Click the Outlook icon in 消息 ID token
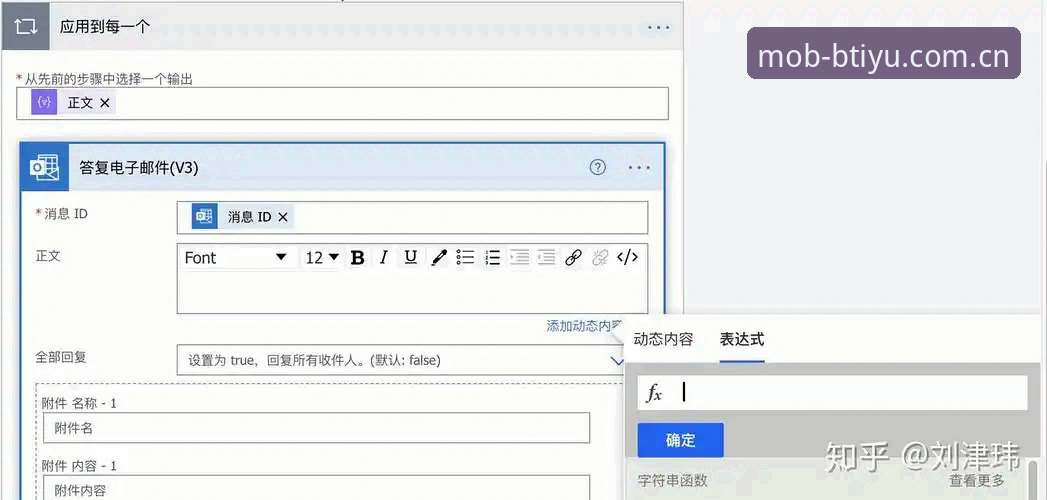The image size is (1047, 500). [204, 216]
